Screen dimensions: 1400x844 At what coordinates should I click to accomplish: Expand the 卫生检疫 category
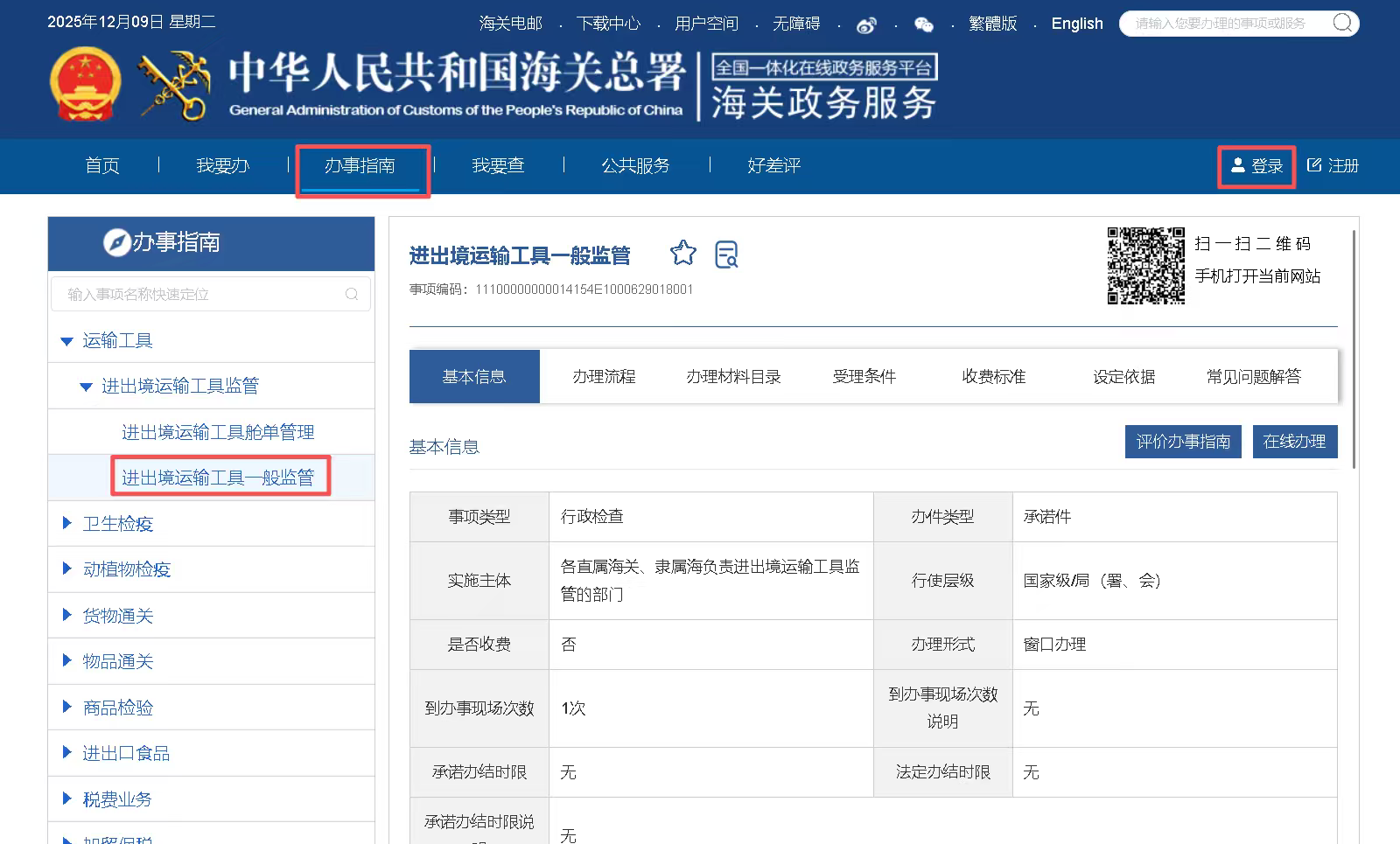67,523
